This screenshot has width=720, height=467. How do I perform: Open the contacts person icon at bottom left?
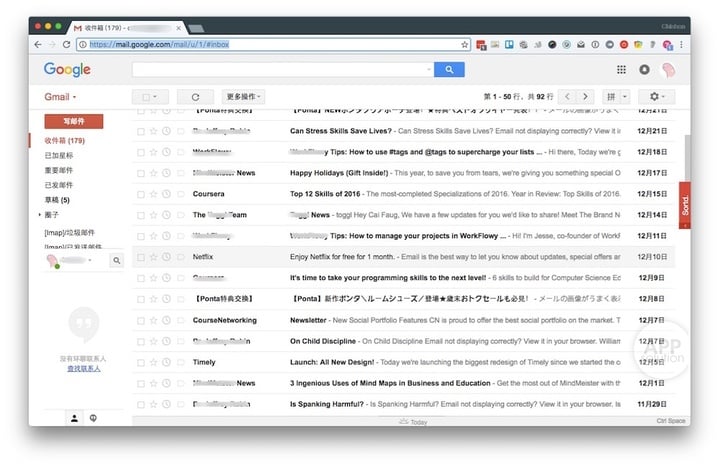tap(74, 418)
